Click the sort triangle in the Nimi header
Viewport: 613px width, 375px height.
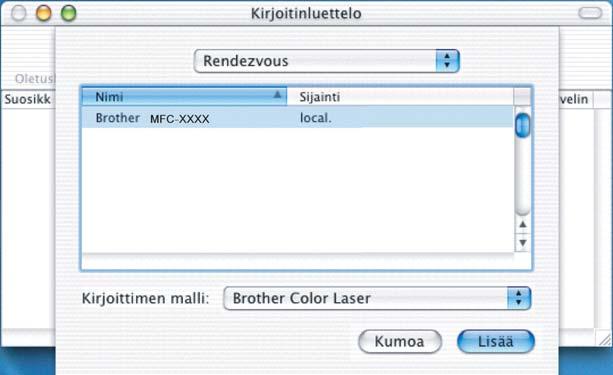277,95
